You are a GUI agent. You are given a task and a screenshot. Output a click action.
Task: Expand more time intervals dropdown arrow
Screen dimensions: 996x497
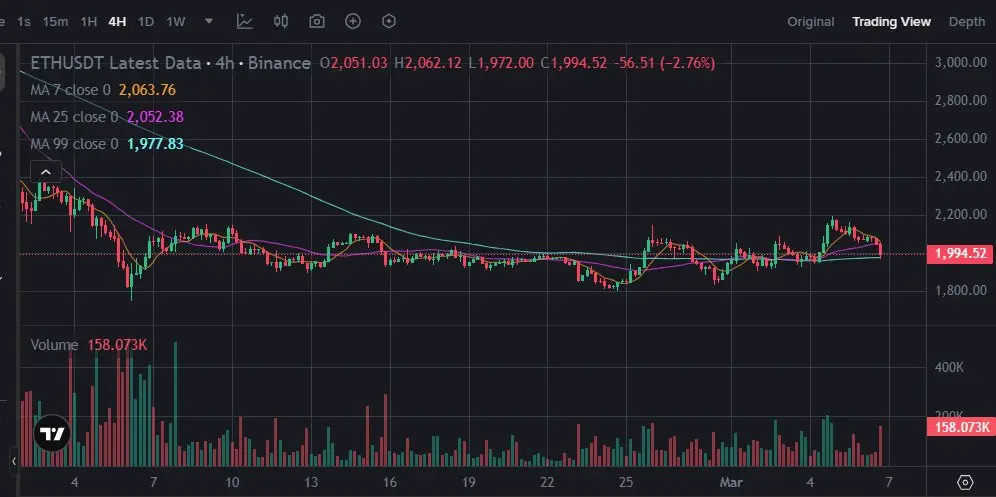(x=208, y=21)
